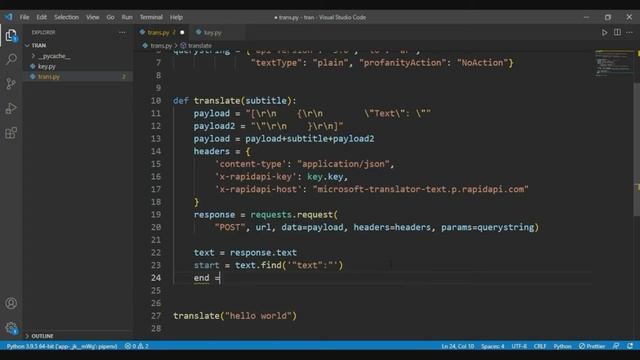The image size is (640, 360).
Task: Click 'text = response.text' code line
Action: [245, 252]
